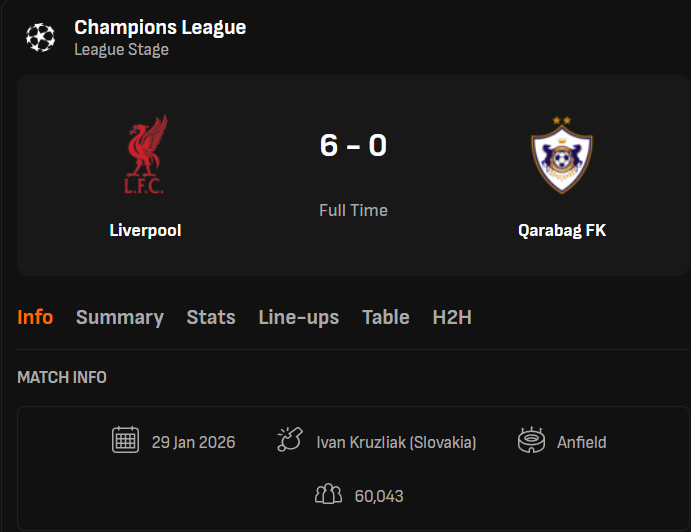The height and width of the screenshot is (532, 691).
Task: Click the Champions League ball icon
Action: (x=41, y=37)
